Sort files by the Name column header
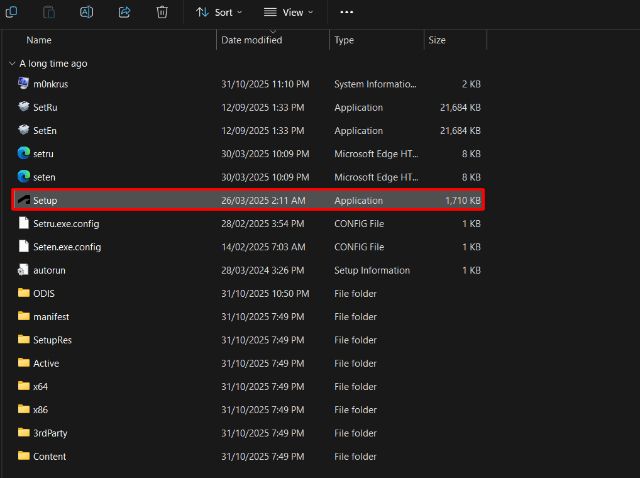The width and height of the screenshot is (640, 478). 39,40
